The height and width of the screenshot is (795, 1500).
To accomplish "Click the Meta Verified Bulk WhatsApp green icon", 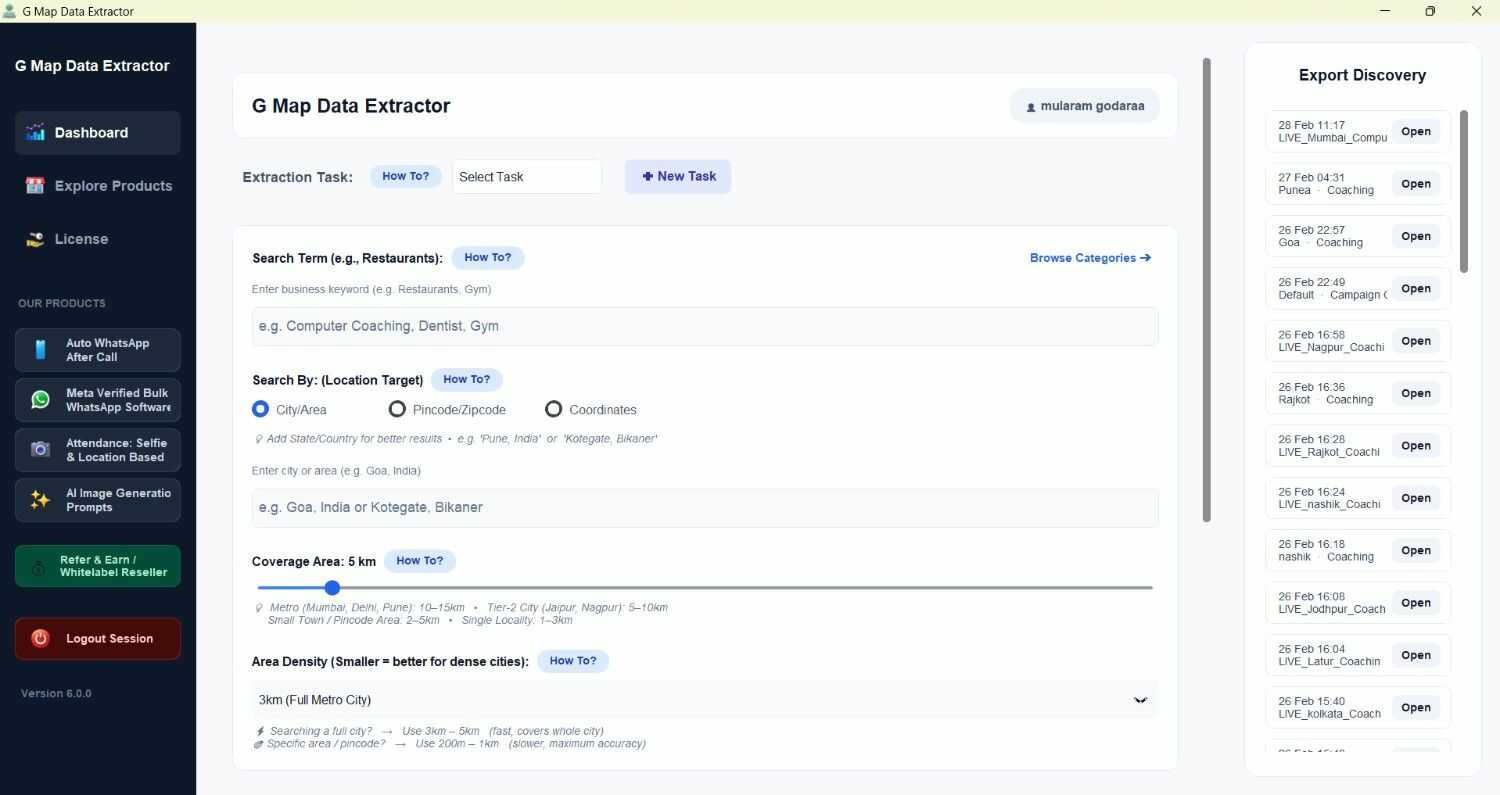I will (38, 399).
